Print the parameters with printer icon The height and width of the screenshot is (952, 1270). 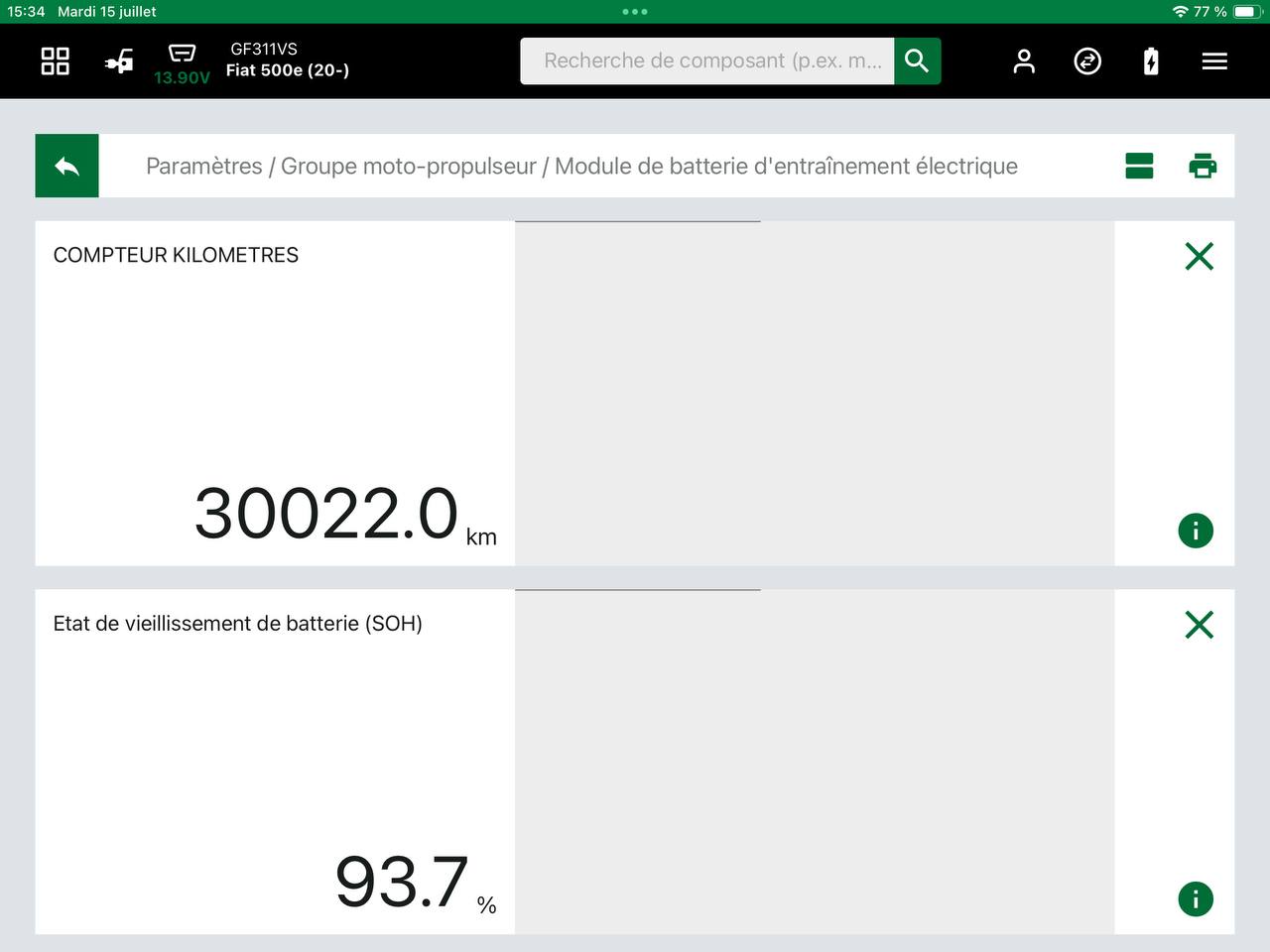[x=1203, y=166]
